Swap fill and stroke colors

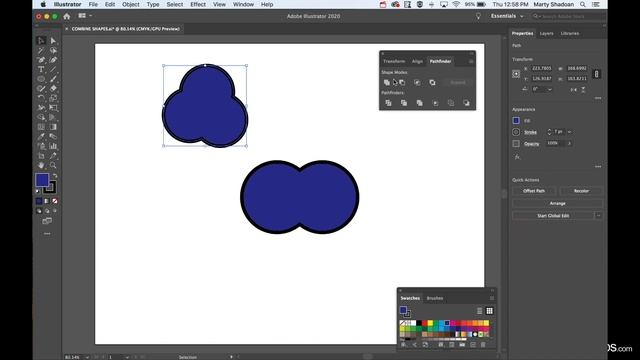[x=55, y=176]
